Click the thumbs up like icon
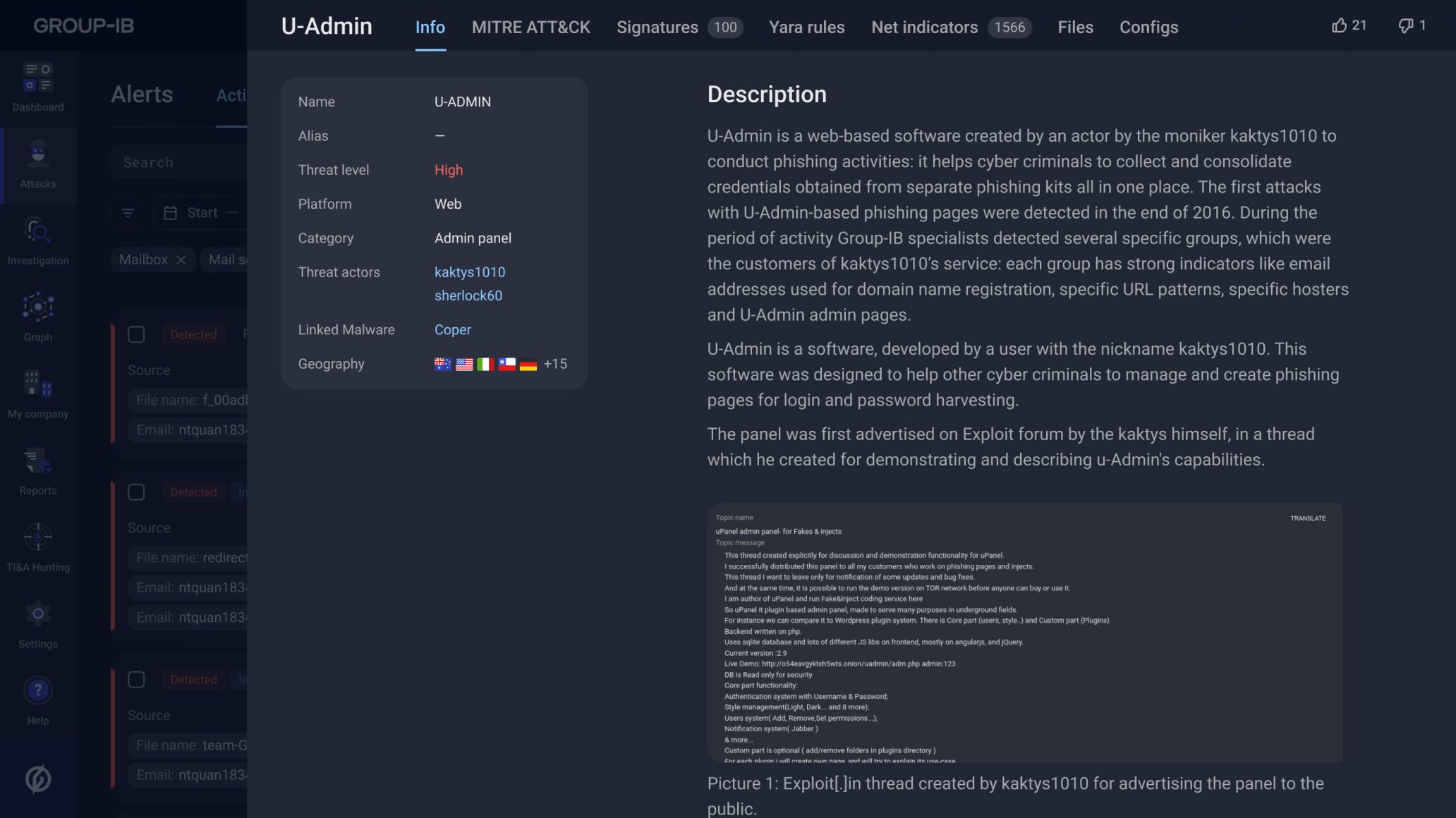Screen dimensions: 1456x818 tap(1339, 26)
